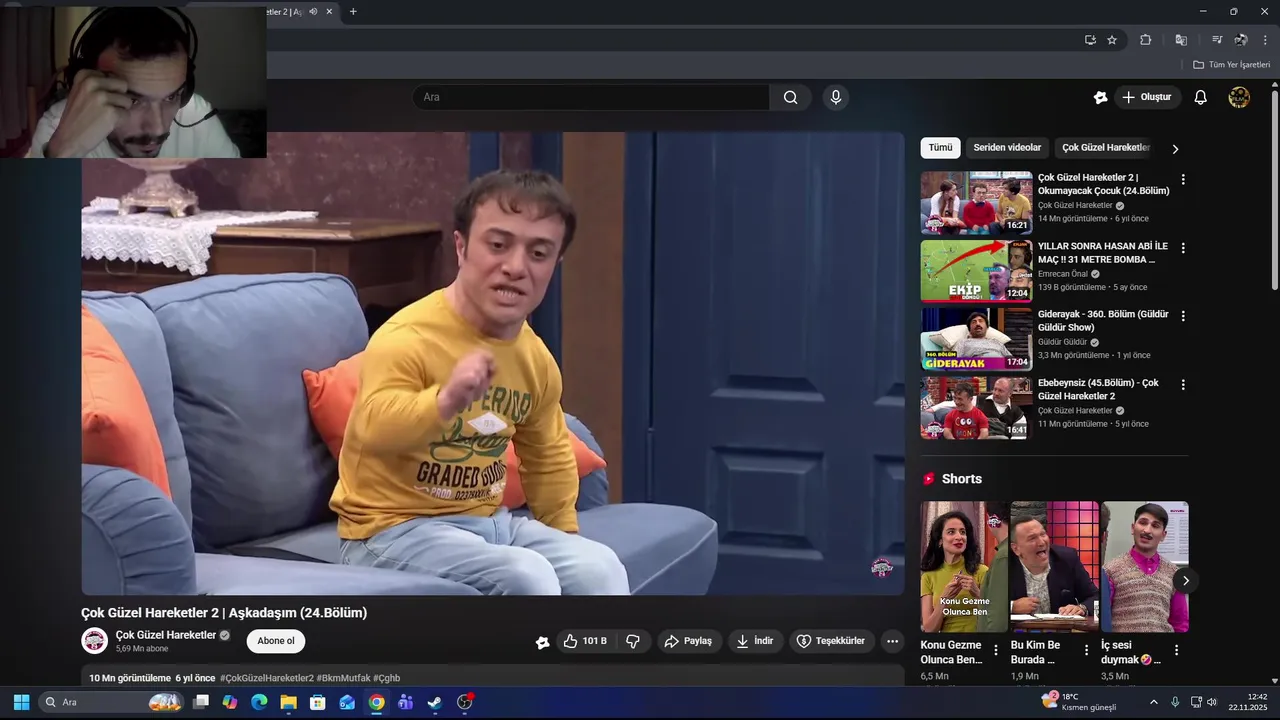Select the Çok Güzel Hareketler filter chip

point(1106,148)
